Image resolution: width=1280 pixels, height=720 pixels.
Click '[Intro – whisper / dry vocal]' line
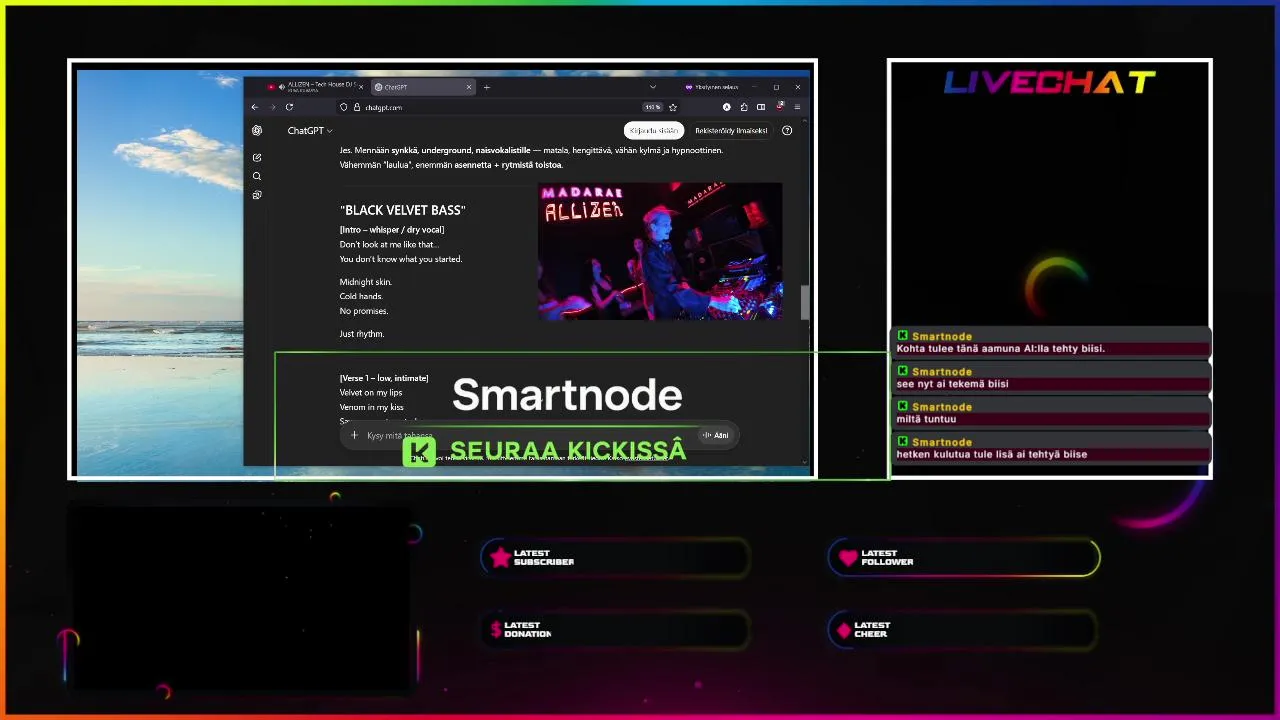(x=392, y=230)
